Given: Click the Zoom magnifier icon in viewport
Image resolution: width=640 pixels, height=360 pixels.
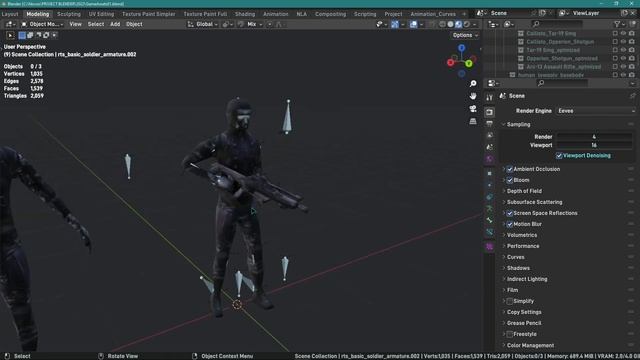Looking at the screenshot, I should [473, 84].
